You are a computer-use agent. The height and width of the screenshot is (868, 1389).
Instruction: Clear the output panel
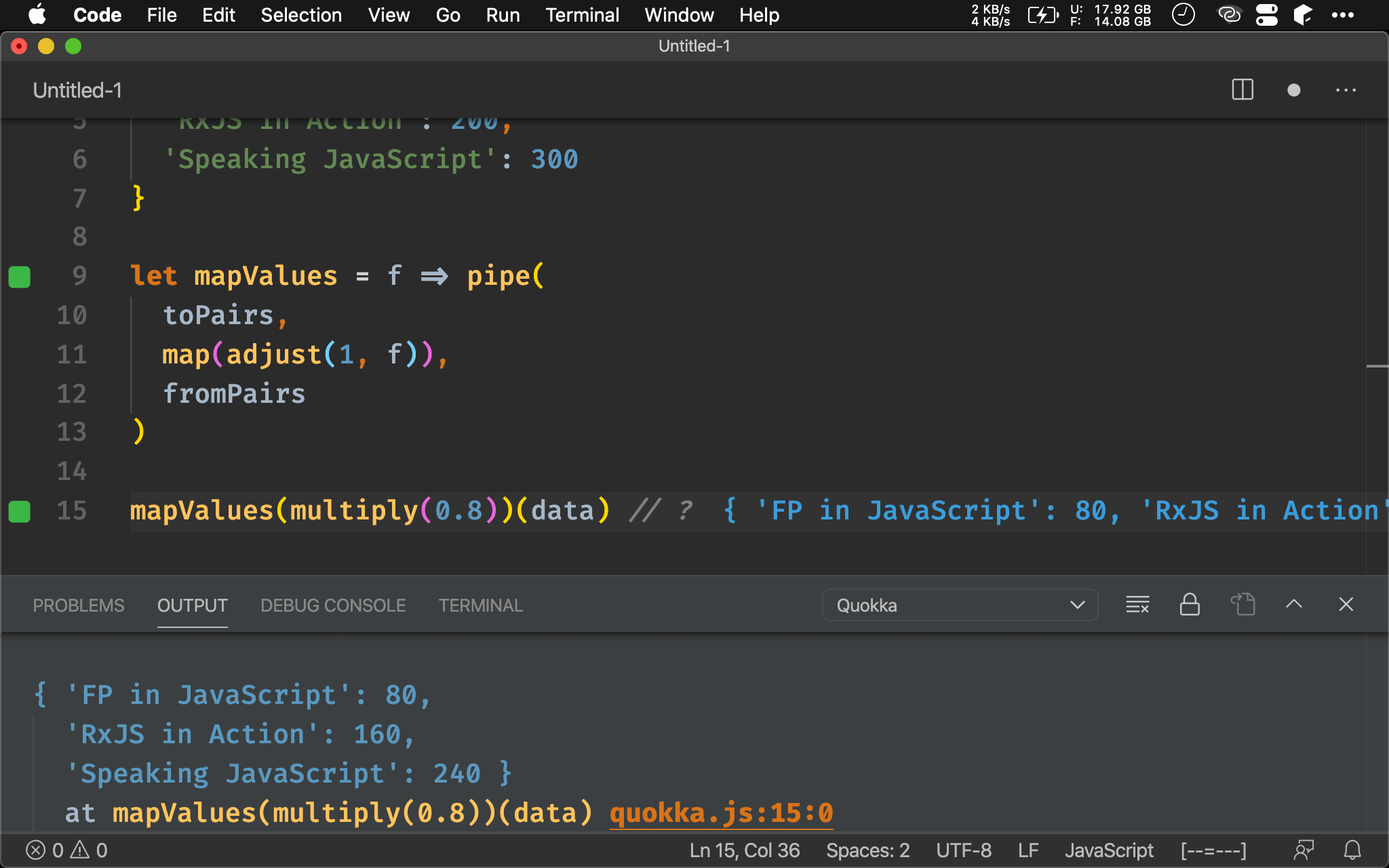point(1137,604)
